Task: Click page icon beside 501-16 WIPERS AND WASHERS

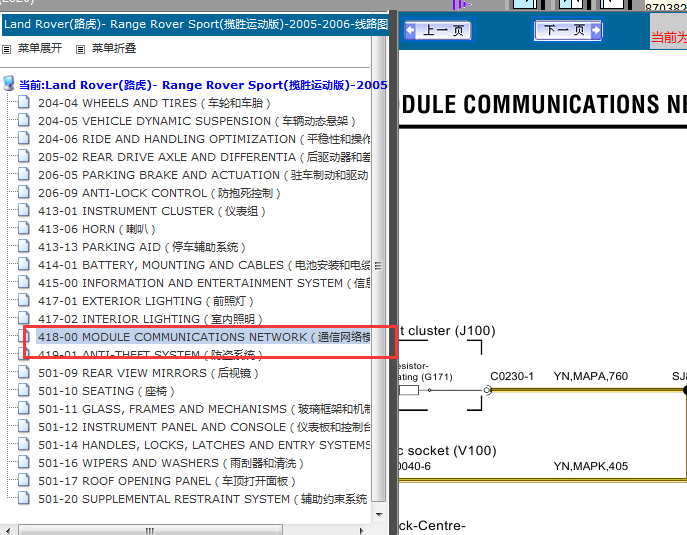Action: point(24,462)
